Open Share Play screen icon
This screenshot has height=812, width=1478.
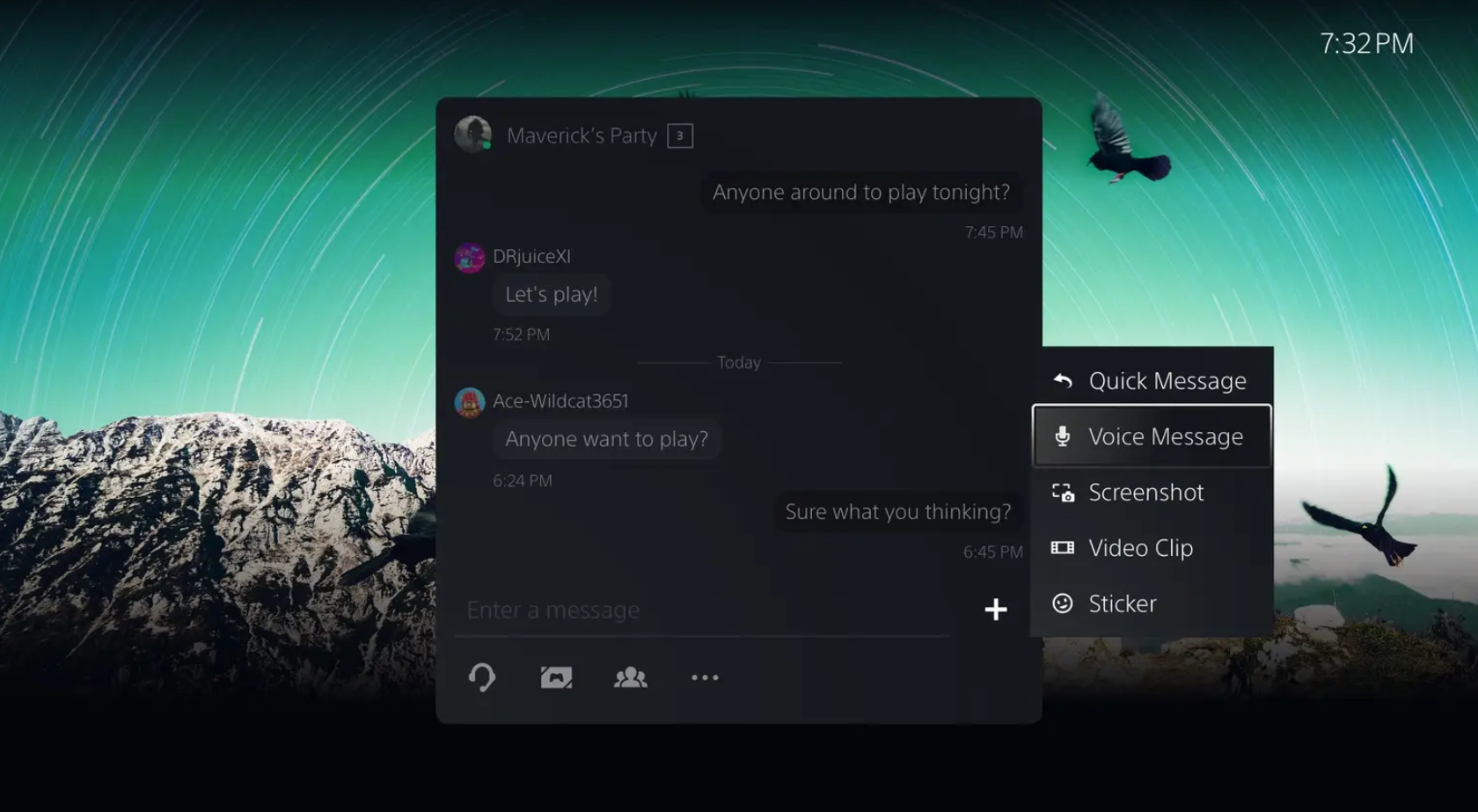[556, 677]
